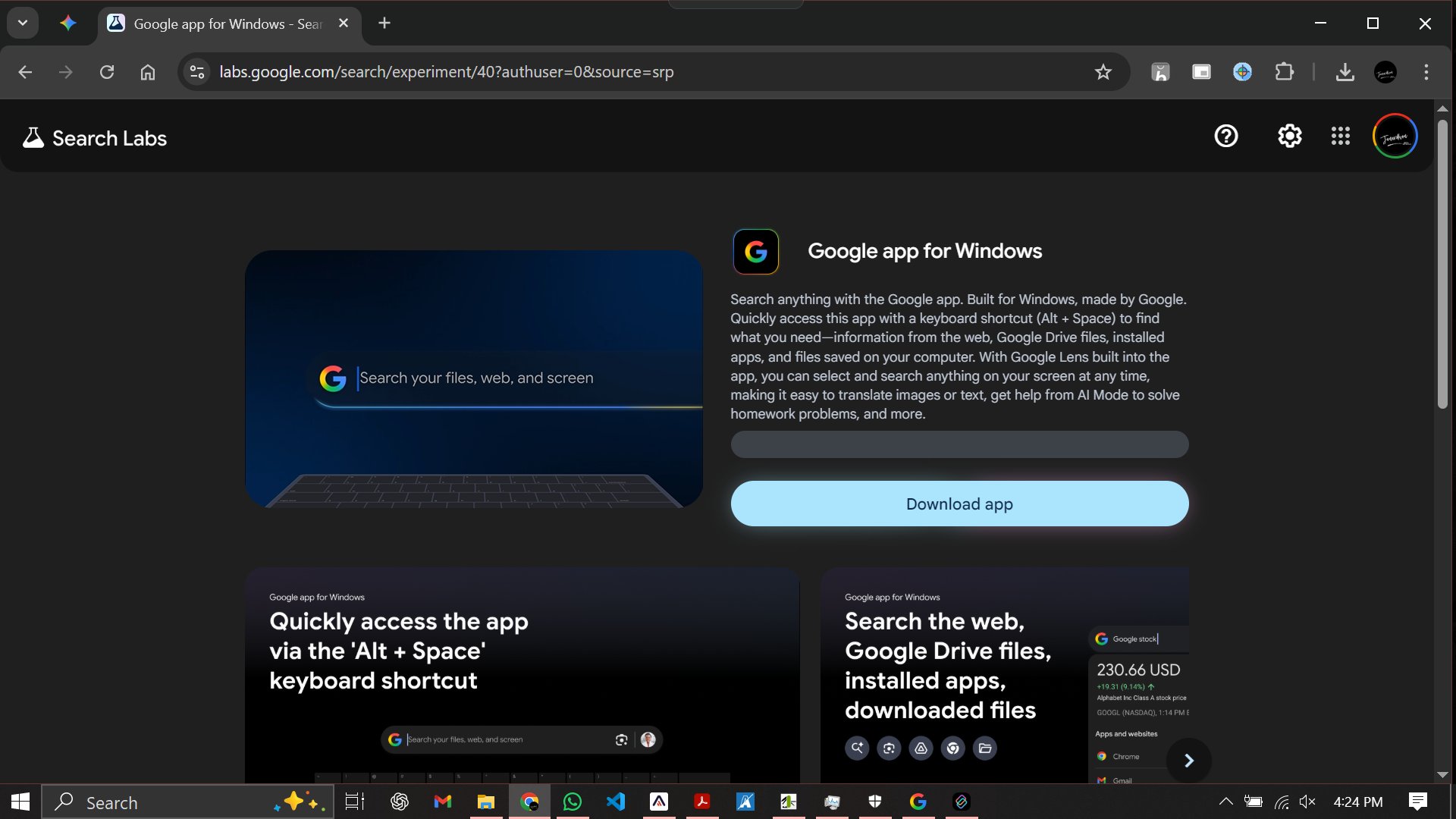Open Chrome three-dot menu
The image size is (1456, 819).
(1426, 72)
